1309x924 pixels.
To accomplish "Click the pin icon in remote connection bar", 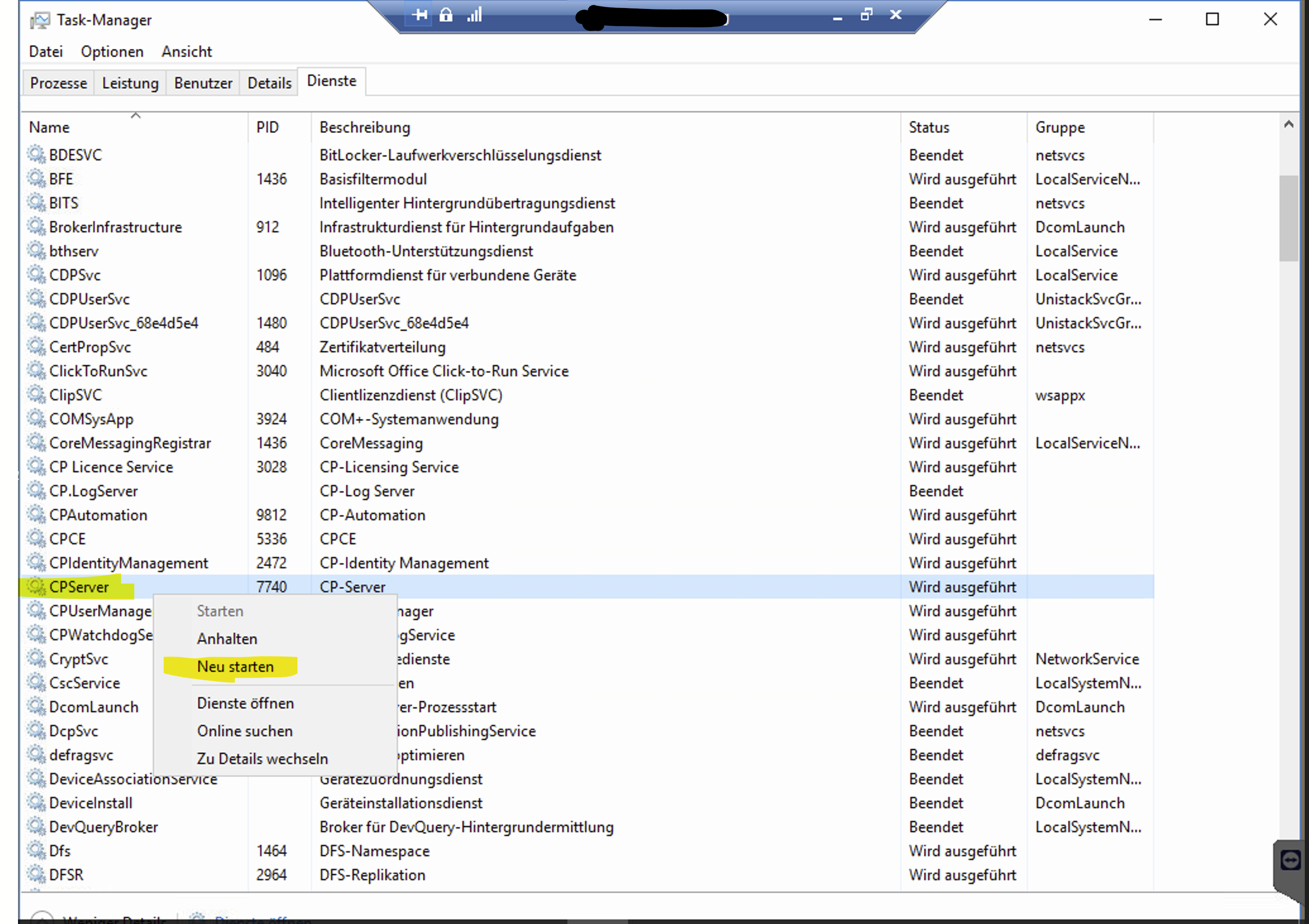I will click(x=420, y=15).
